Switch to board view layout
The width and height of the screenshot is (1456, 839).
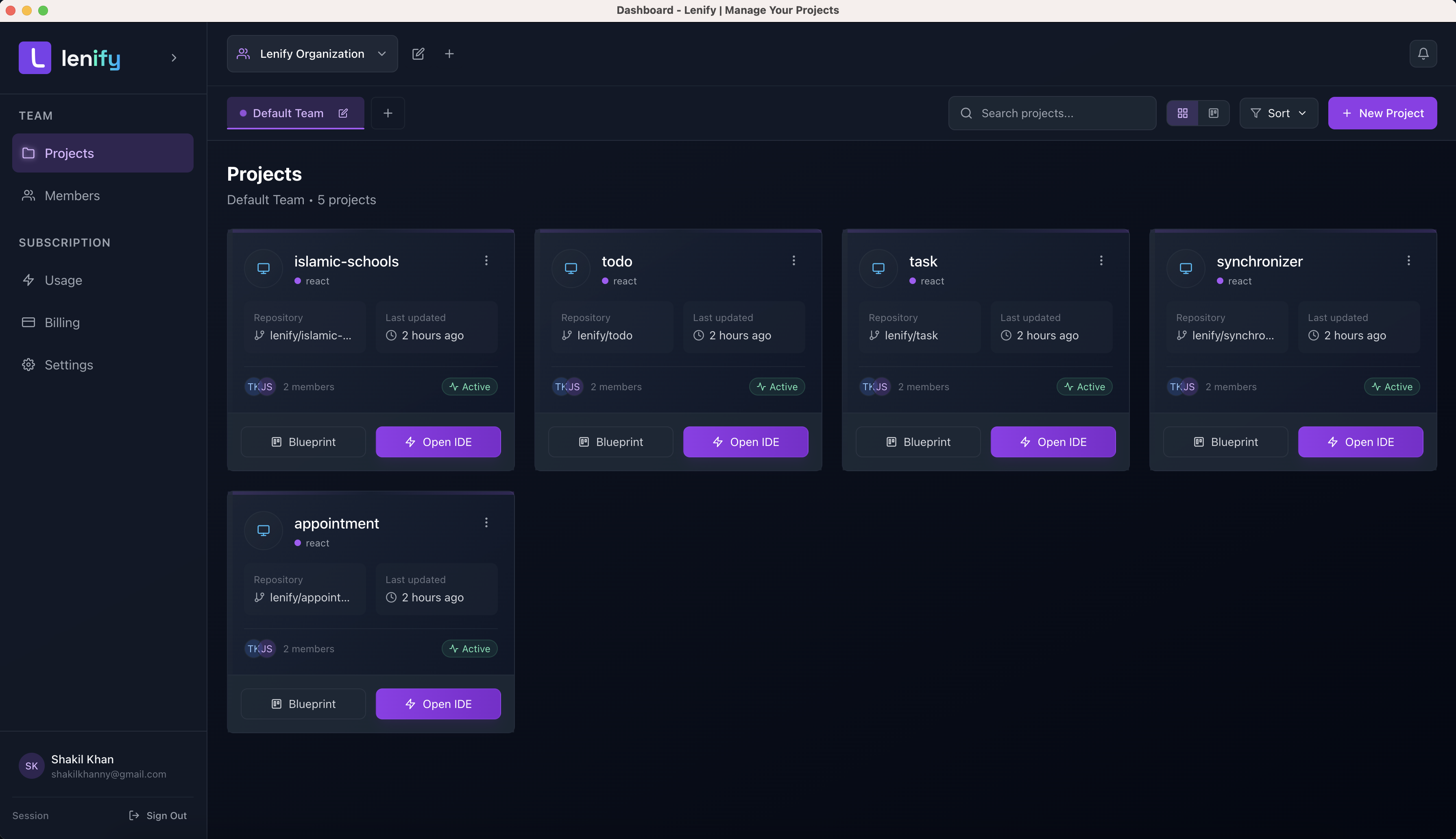(x=1214, y=113)
